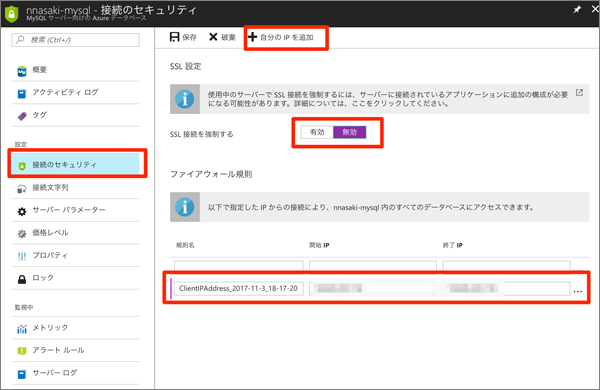Click the 規則名 column header
Screen dimensions: 600x390
185,245
